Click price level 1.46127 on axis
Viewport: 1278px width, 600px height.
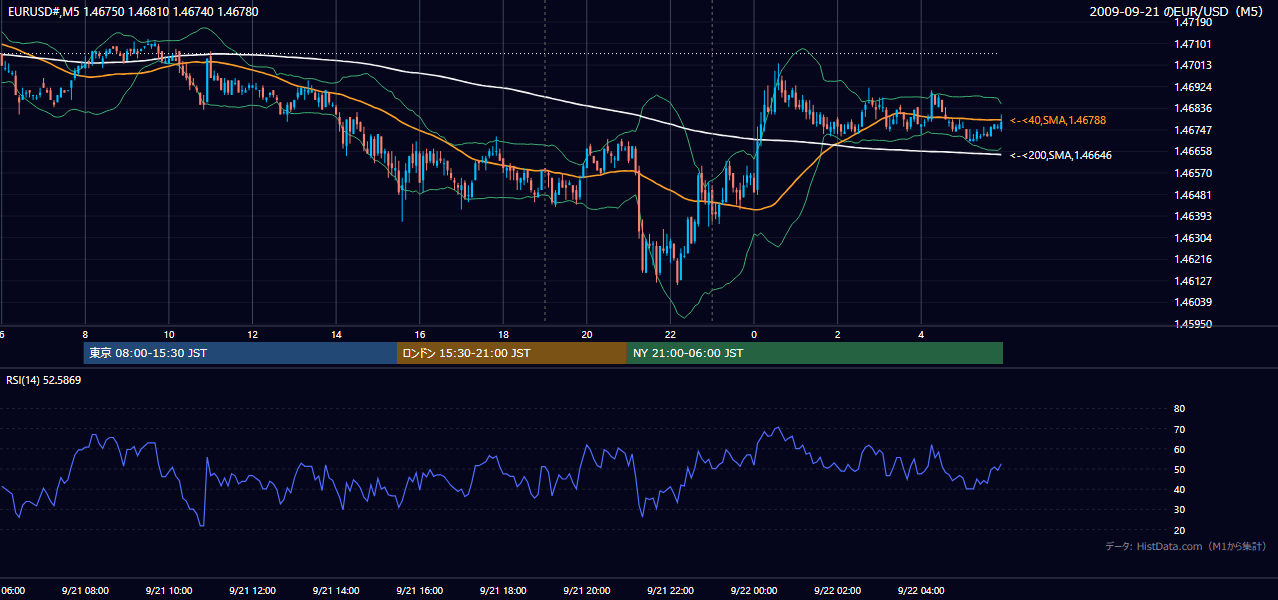click(1194, 281)
